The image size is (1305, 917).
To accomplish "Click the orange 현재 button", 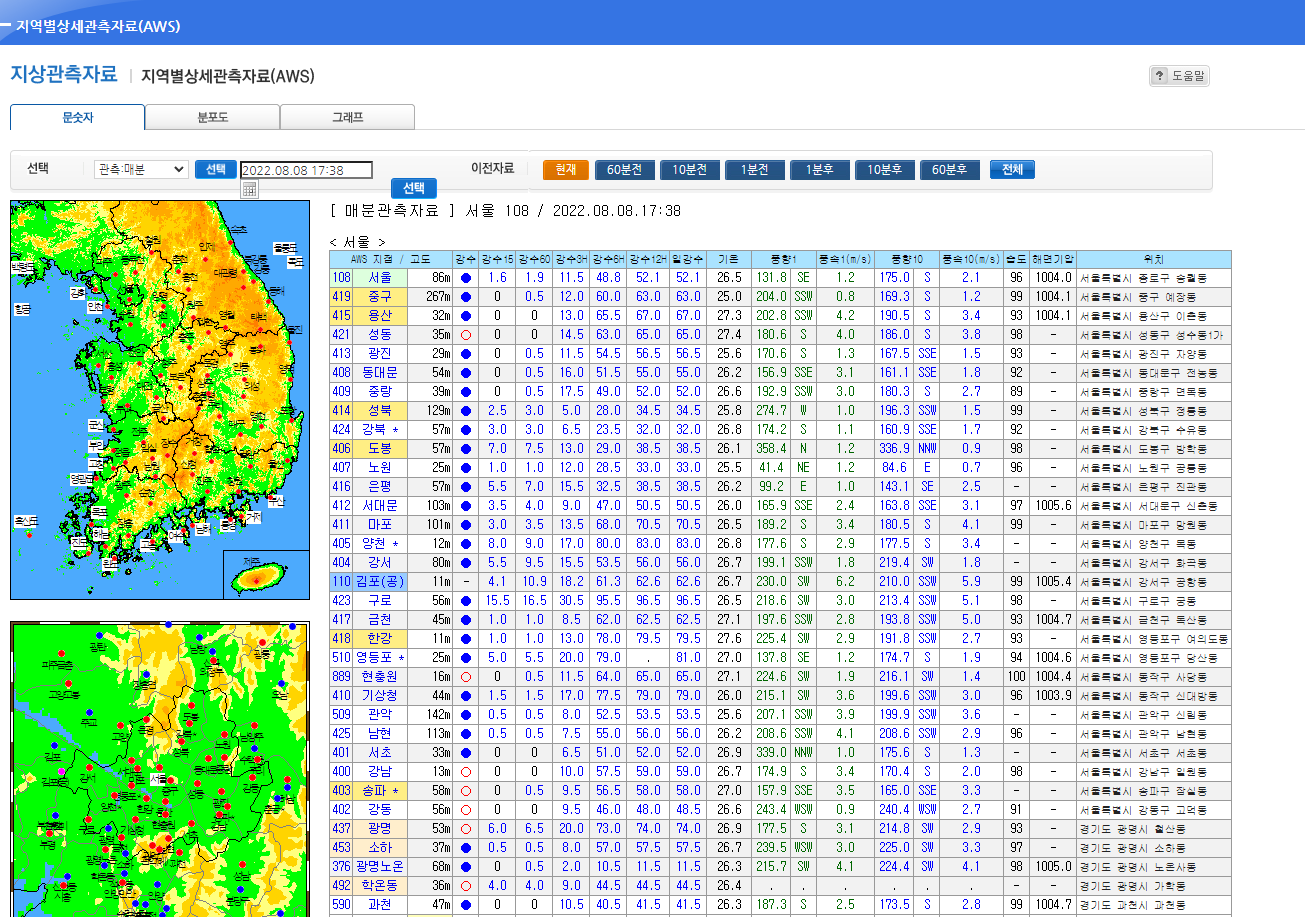I will pyautogui.click(x=566, y=170).
